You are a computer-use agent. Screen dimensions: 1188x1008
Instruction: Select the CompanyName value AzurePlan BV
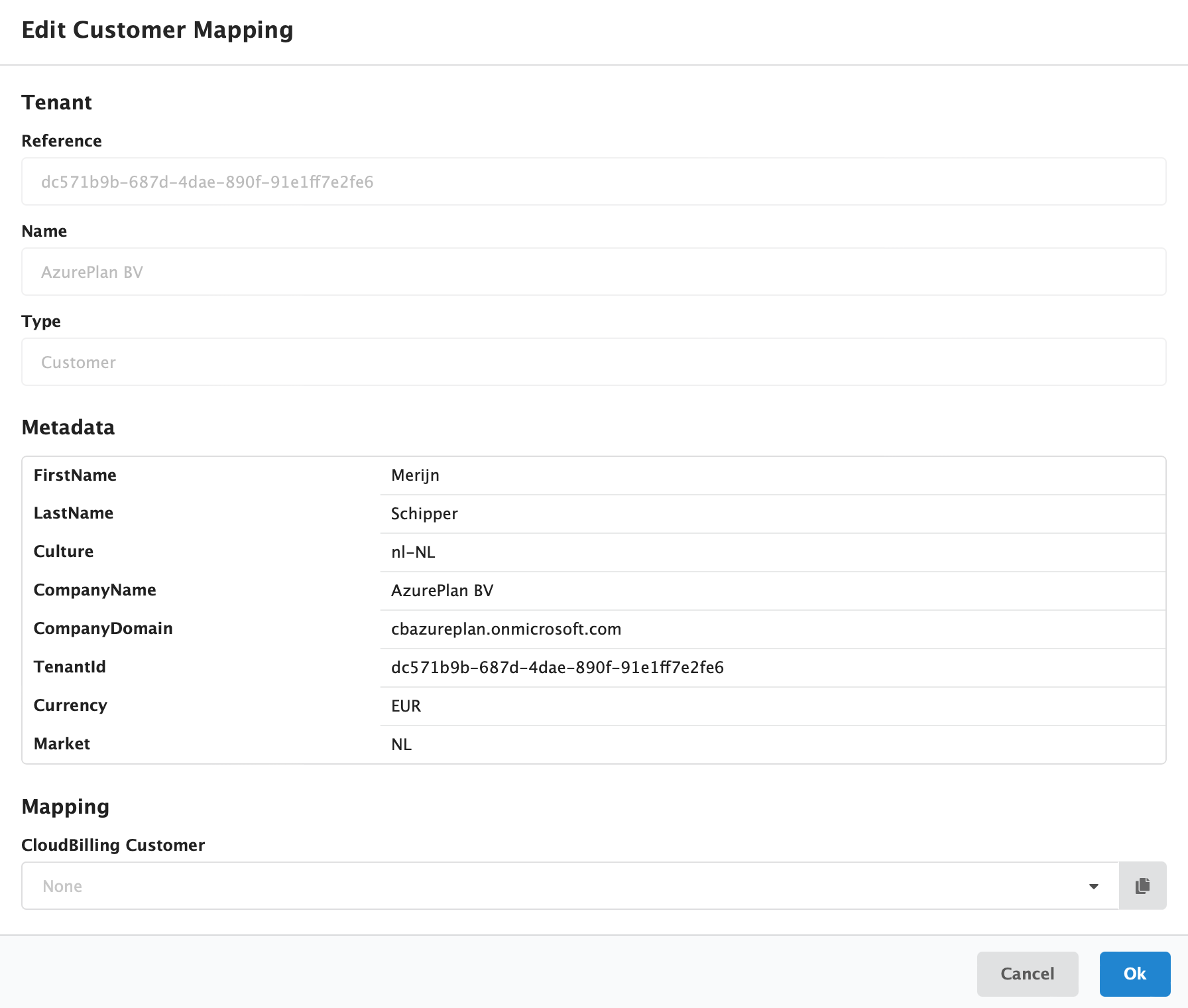[442, 590]
